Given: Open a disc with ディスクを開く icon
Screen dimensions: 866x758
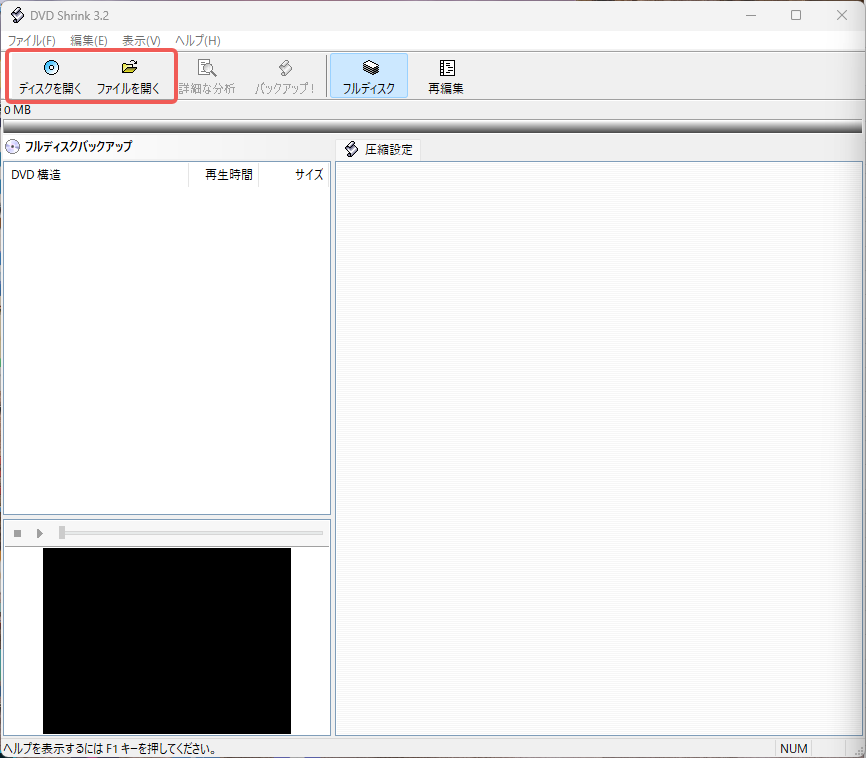Looking at the screenshot, I should pyautogui.click(x=49, y=75).
